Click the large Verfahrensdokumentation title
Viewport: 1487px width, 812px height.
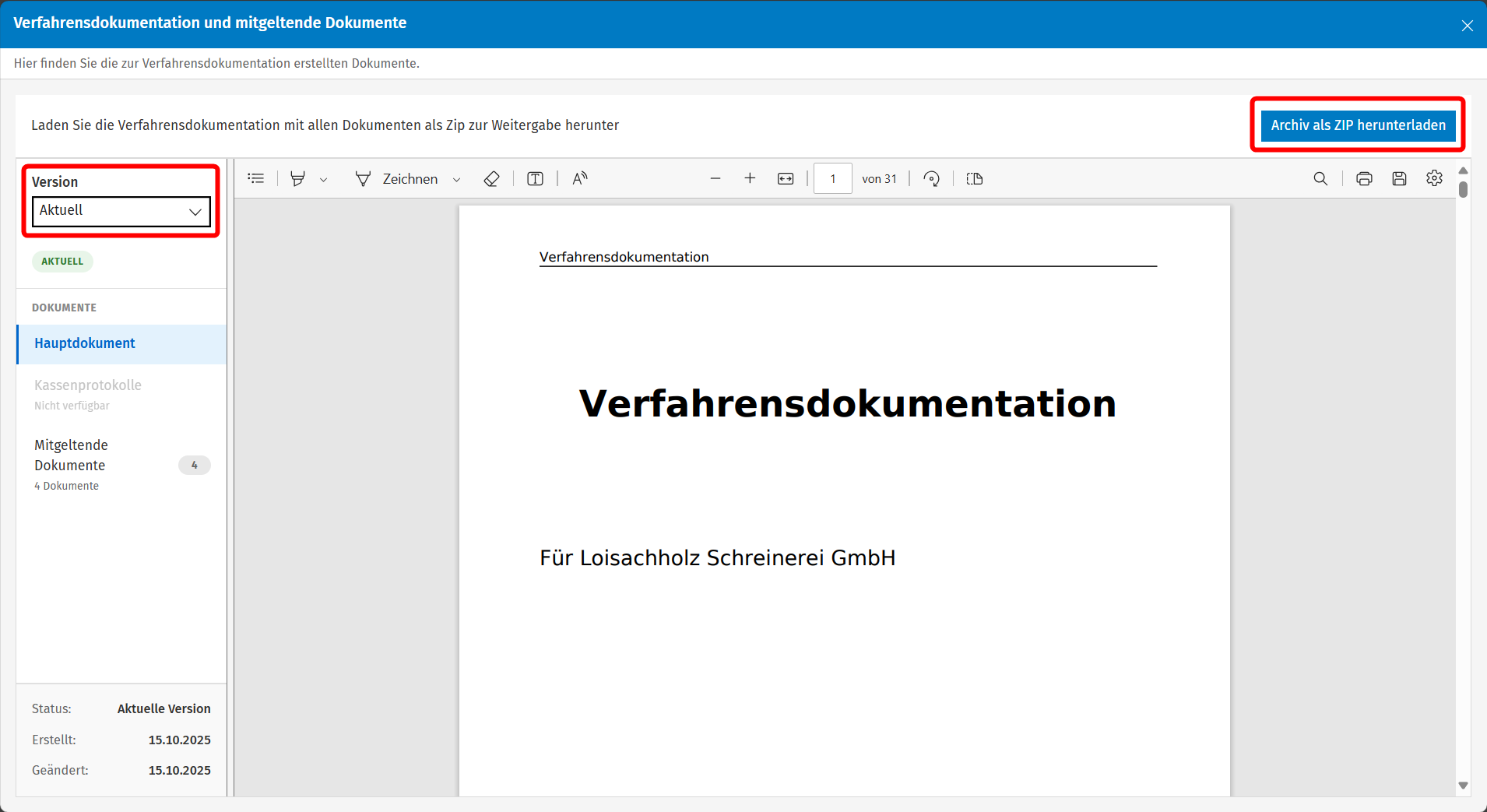point(848,403)
